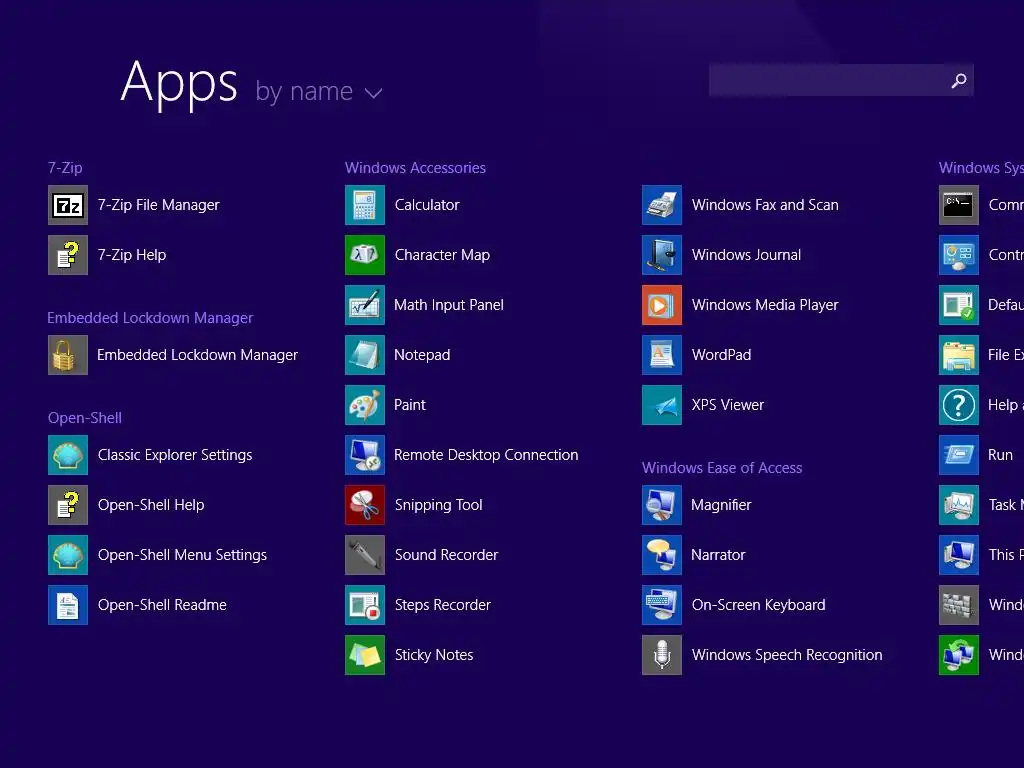1024x768 pixels.
Task: Click the 'Snipping Tool' text label
Action: 439,505
